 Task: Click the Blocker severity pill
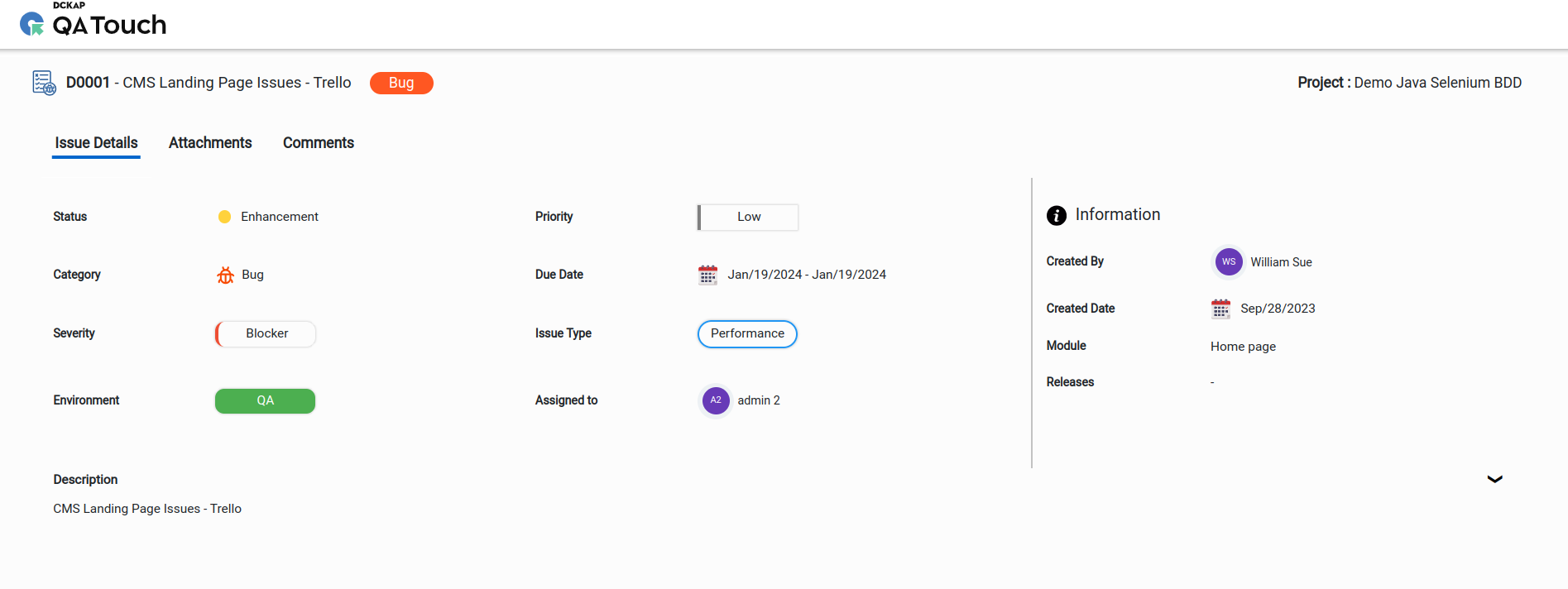(266, 334)
